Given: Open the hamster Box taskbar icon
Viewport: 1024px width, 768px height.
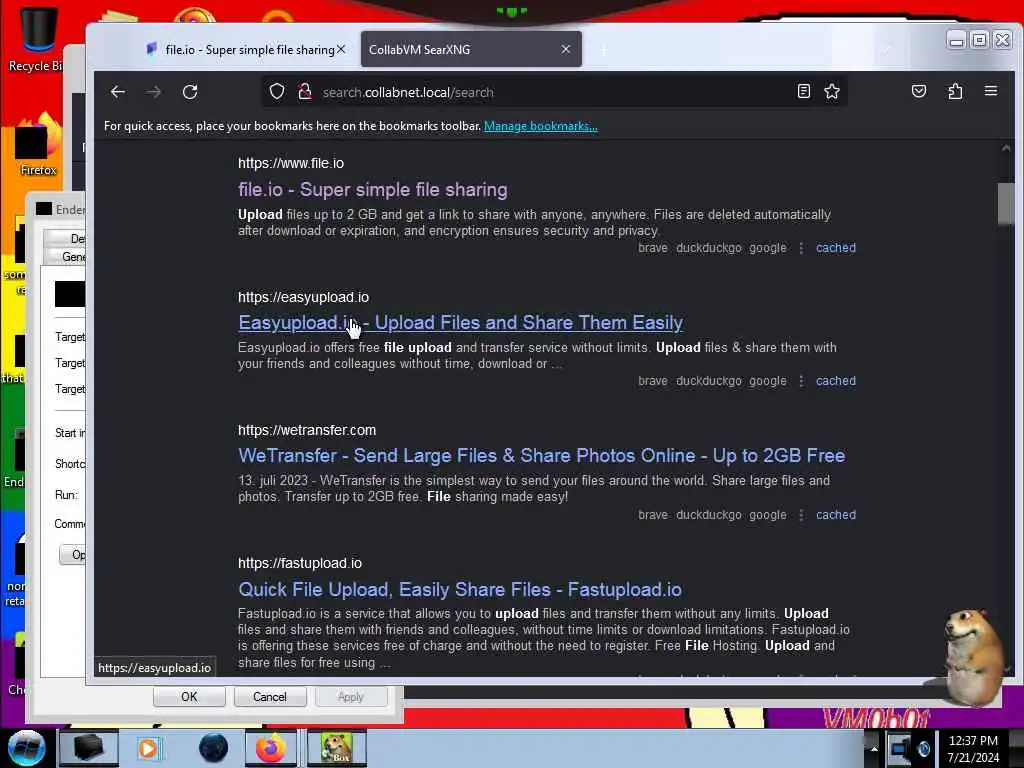Looking at the screenshot, I should pos(336,748).
